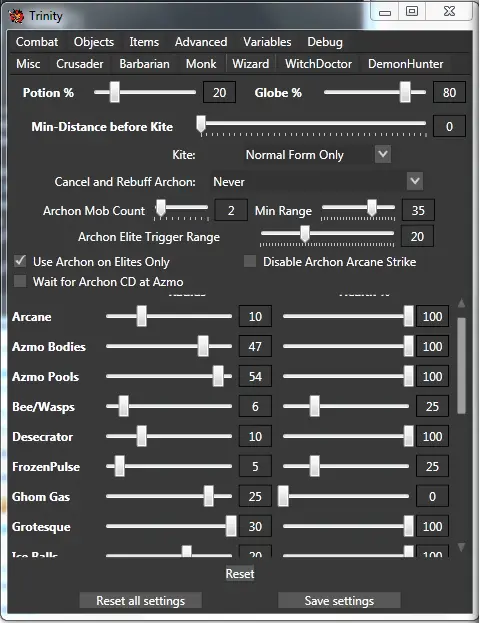Expand the Cancel and Rebuff Archon dropdown
The image size is (480, 623).
415,181
